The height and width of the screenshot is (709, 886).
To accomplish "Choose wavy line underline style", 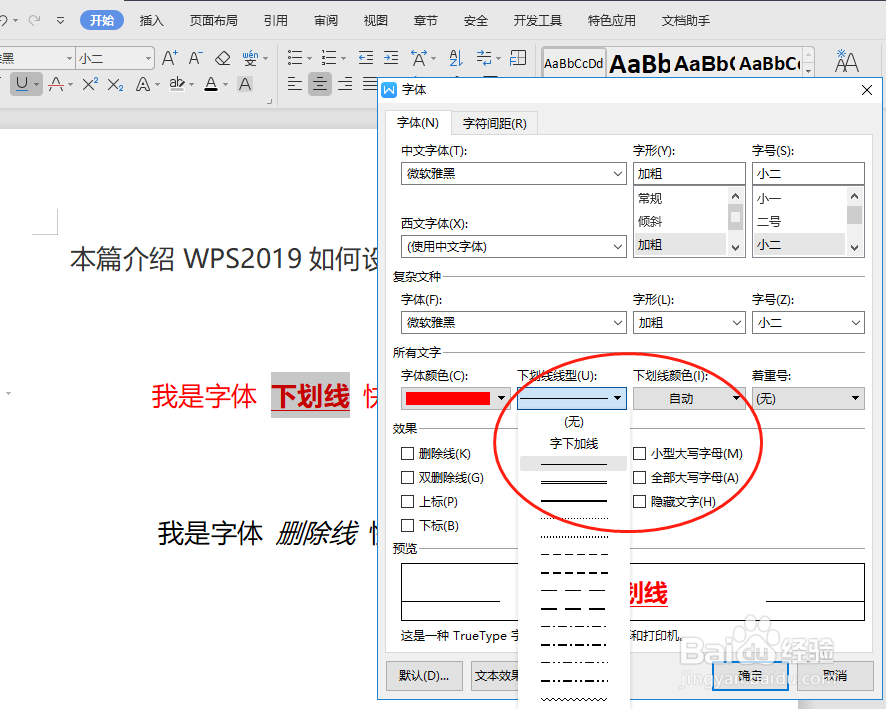I will point(574,699).
